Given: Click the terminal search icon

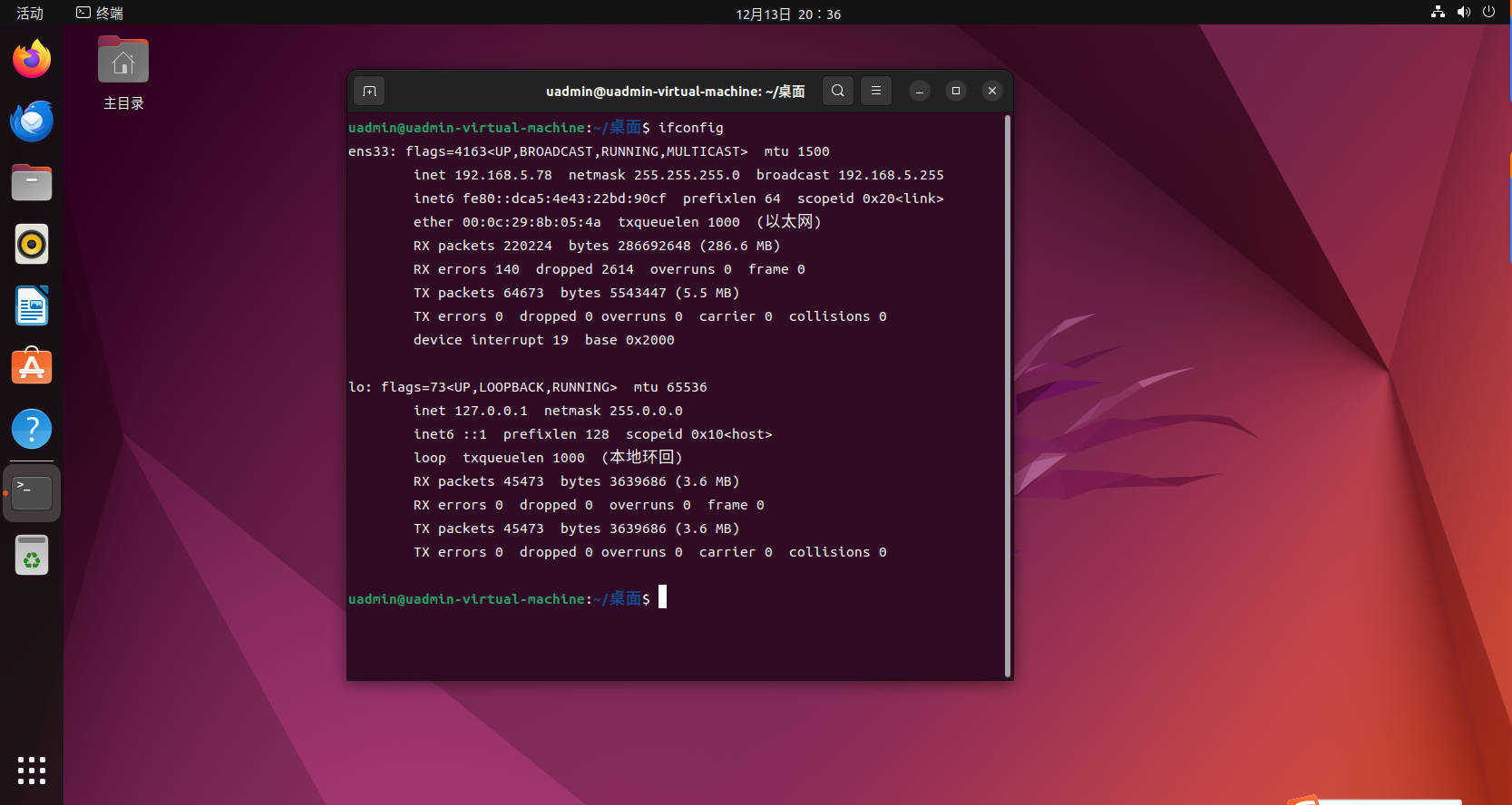Looking at the screenshot, I should point(837,91).
